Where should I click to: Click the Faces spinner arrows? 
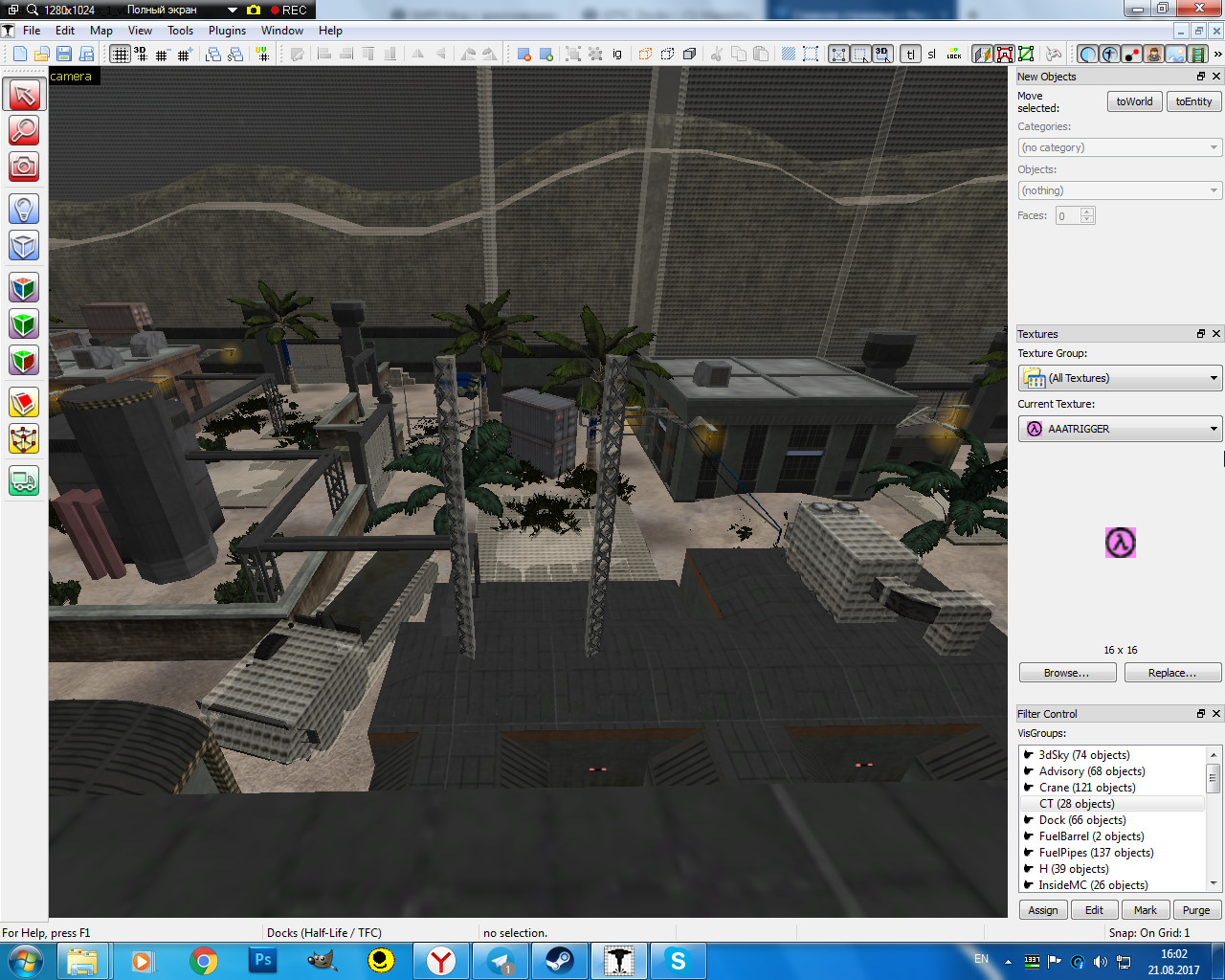tap(1087, 215)
